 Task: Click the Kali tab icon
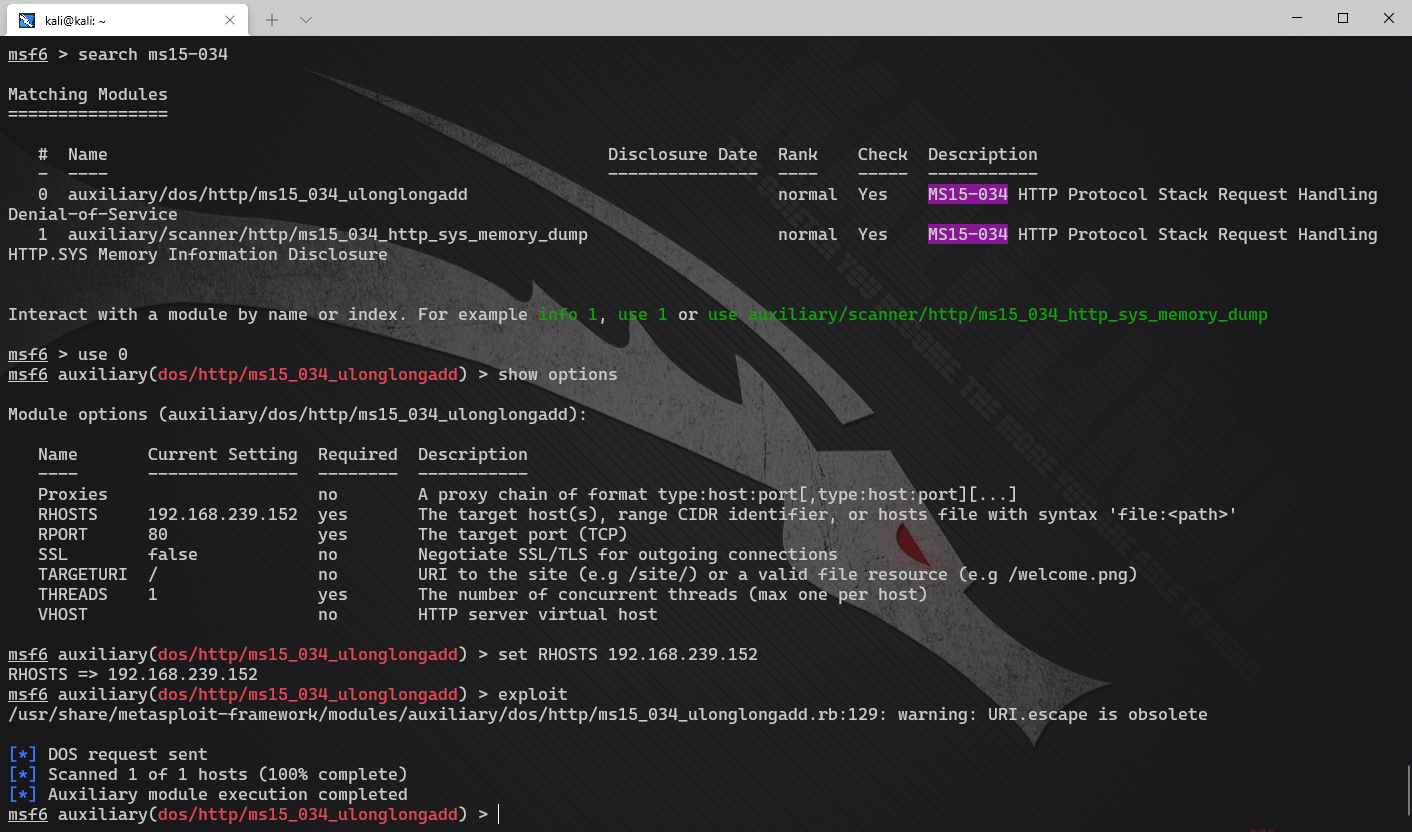point(27,19)
